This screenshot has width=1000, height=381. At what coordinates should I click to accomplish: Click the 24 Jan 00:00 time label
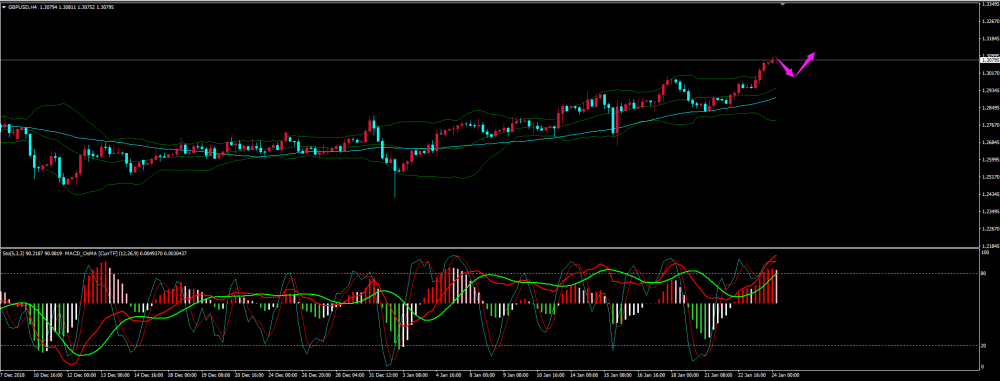785,375
